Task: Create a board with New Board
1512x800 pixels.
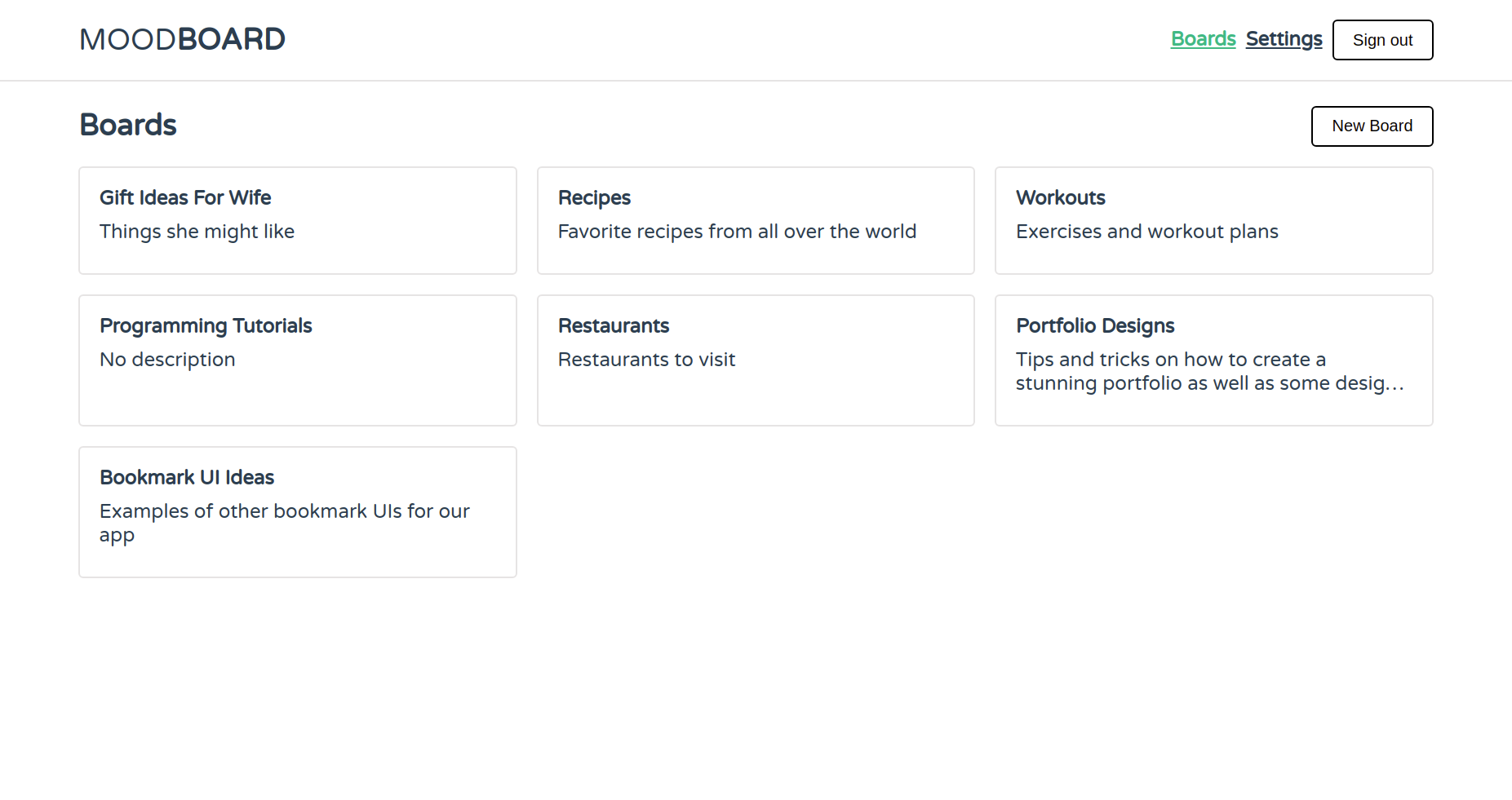Action: tap(1372, 126)
